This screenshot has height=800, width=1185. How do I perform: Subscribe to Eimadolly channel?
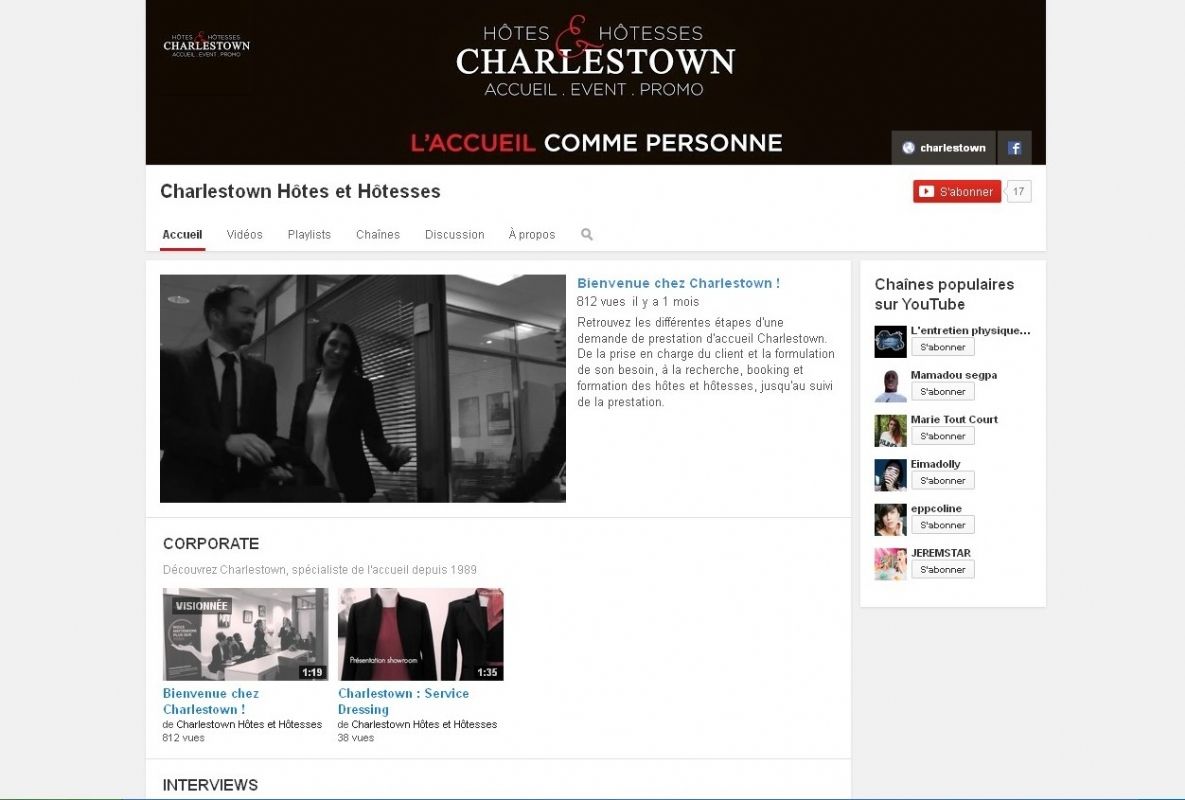(942, 480)
